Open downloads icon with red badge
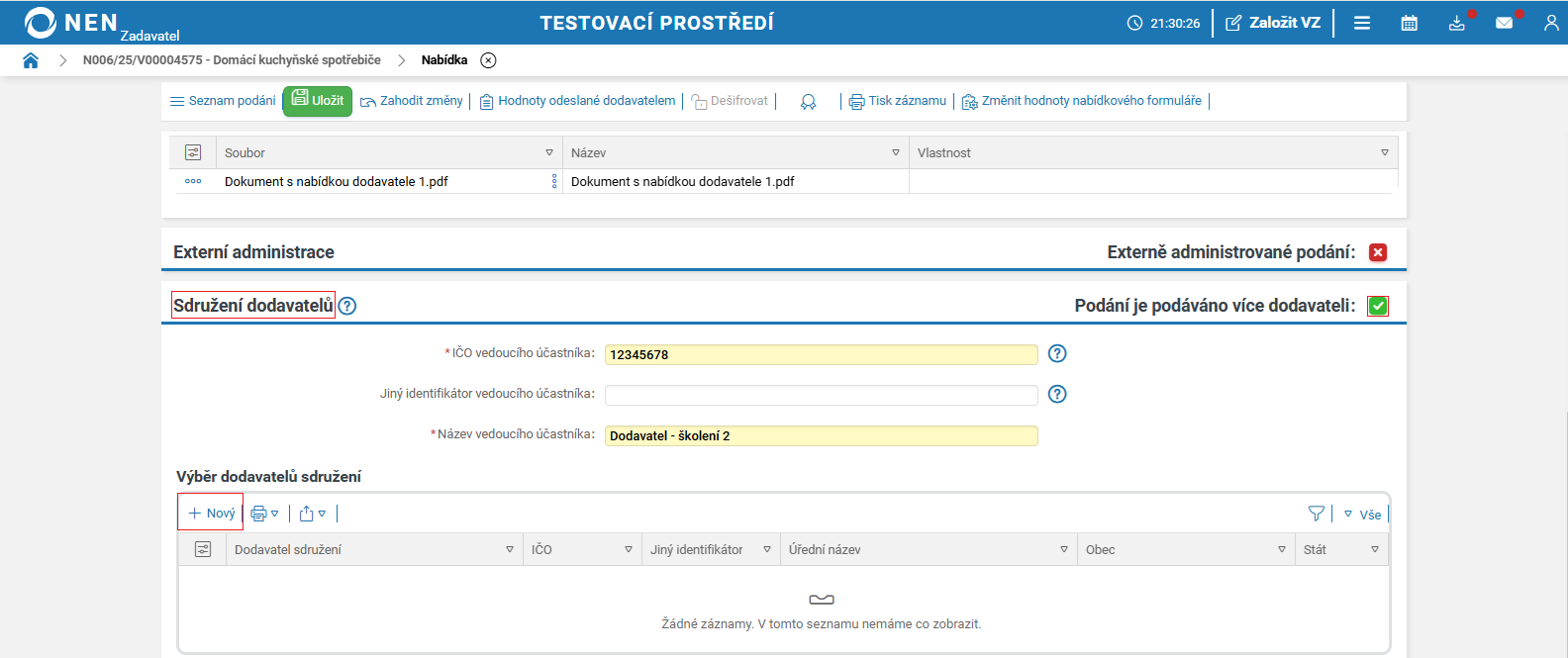Viewport: 1568px width, 658px height. point(1457,23)
